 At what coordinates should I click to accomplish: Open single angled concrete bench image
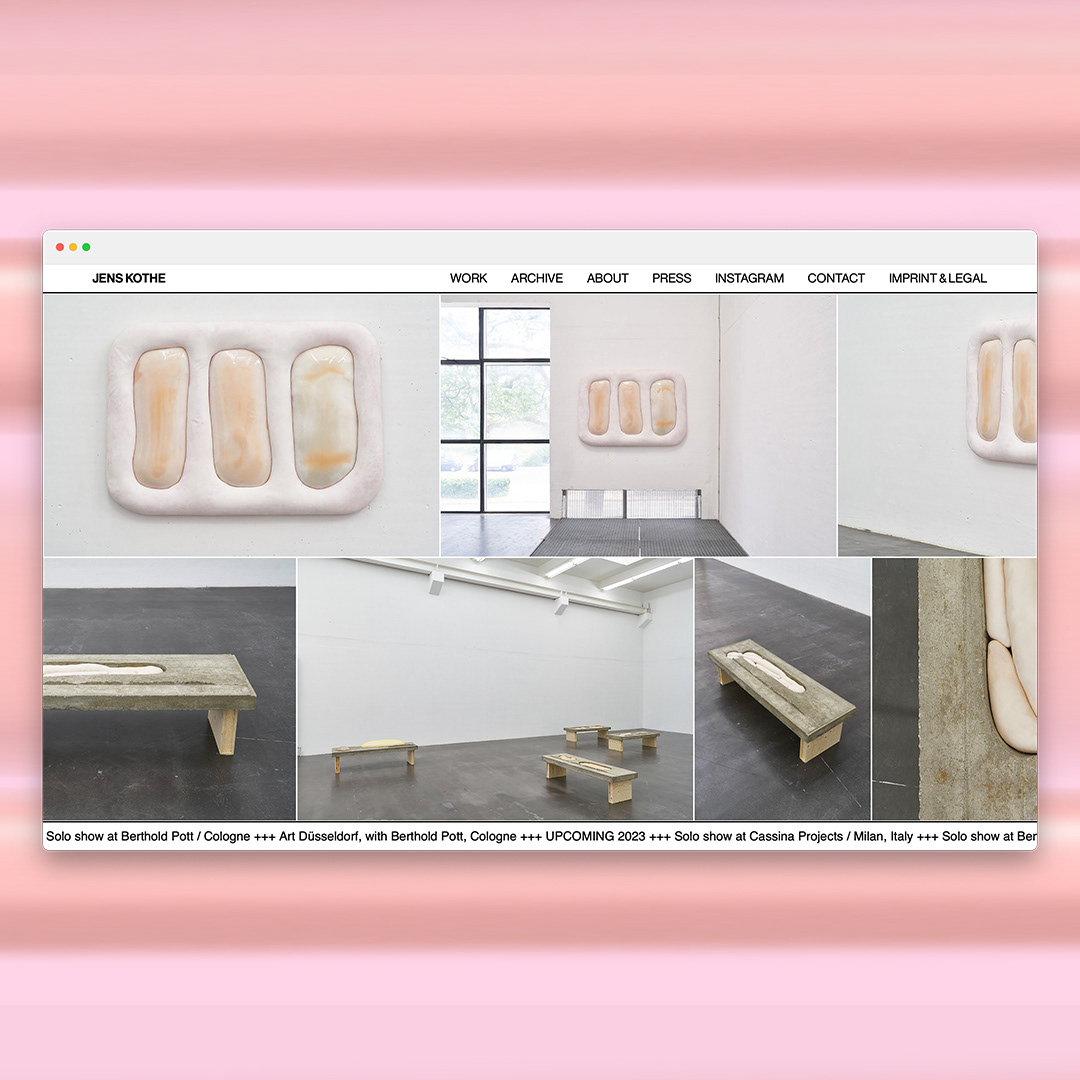782,689
